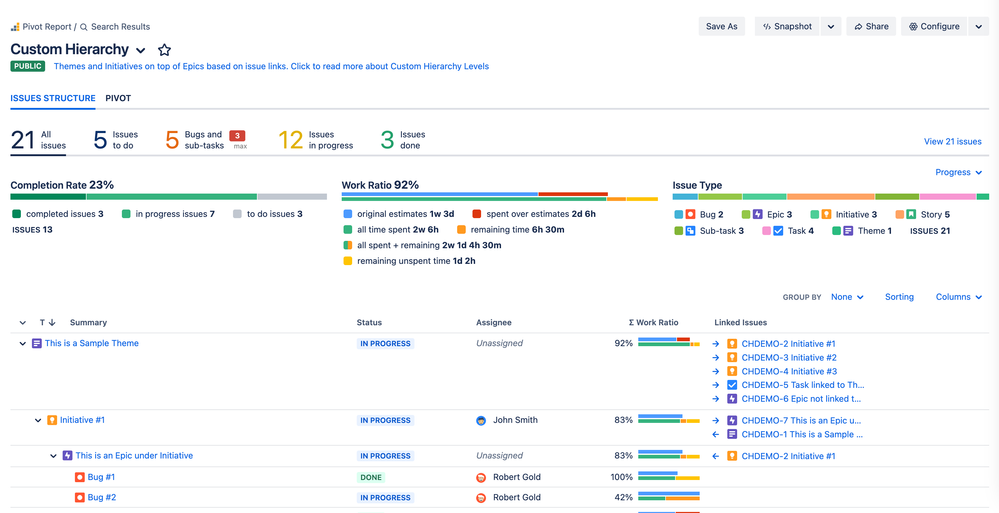Click the Bug #2 red bug icon
This screenshot has width=999, height=513.
coord(80,497)
